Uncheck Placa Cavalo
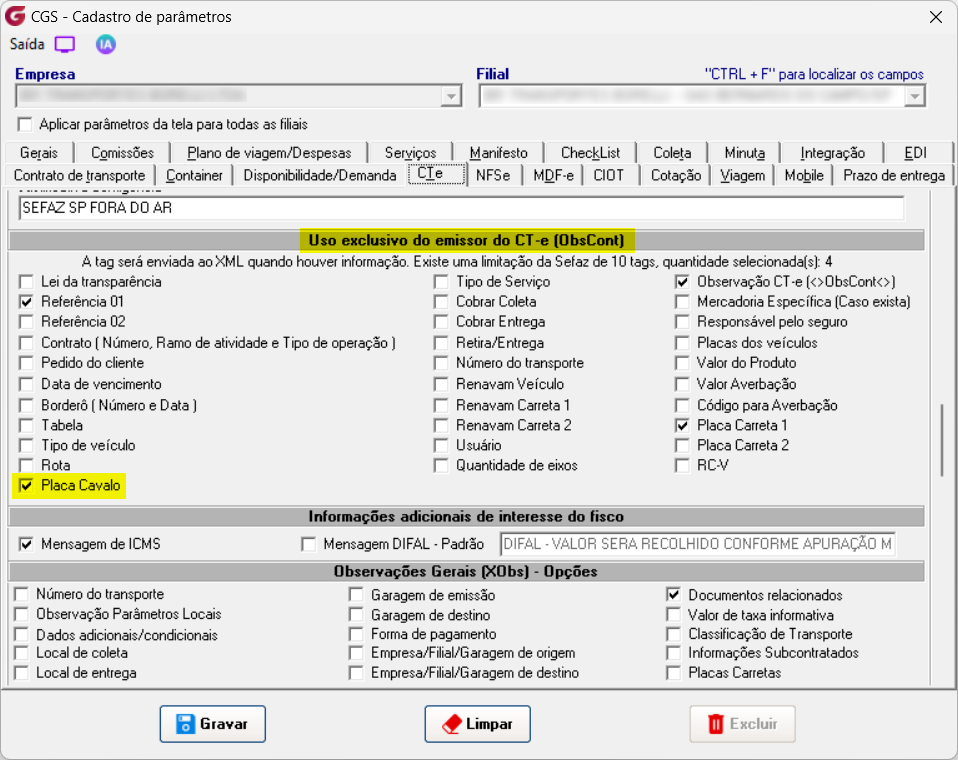 point(26,486)
